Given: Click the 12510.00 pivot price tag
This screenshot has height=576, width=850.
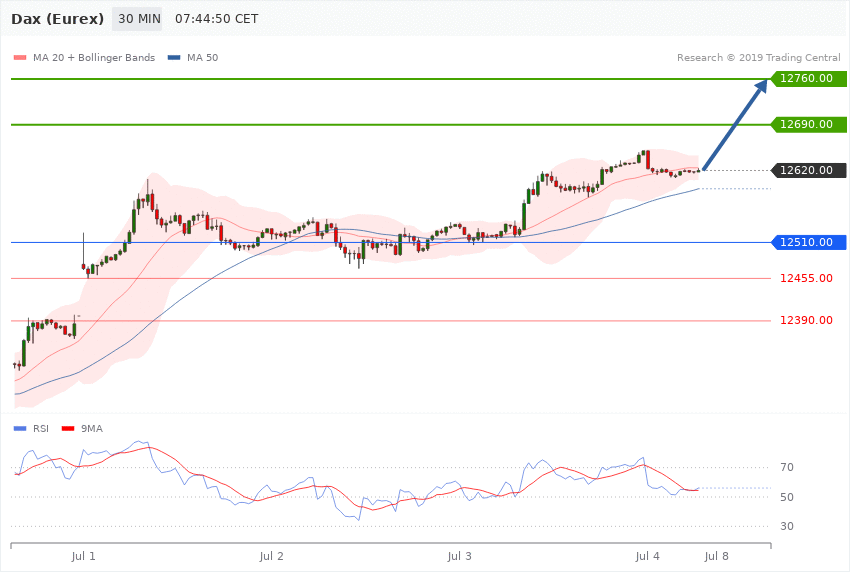Looking at the screenshot, I should tap(808, 242).
